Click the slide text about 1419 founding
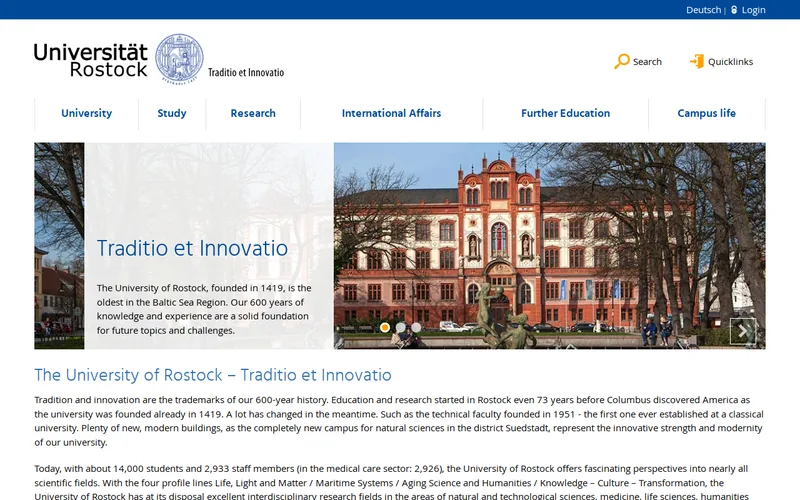 (x=204, y=309)
